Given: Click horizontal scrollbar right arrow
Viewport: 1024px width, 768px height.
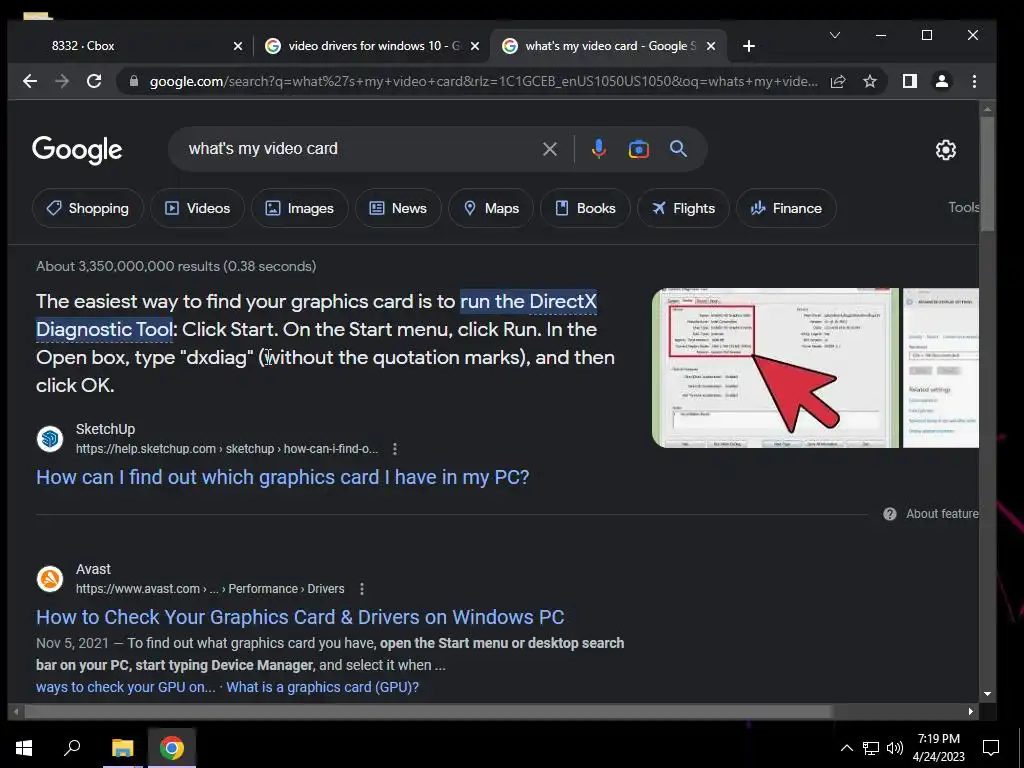Looking at the screenshot, I should coord(970,711).
